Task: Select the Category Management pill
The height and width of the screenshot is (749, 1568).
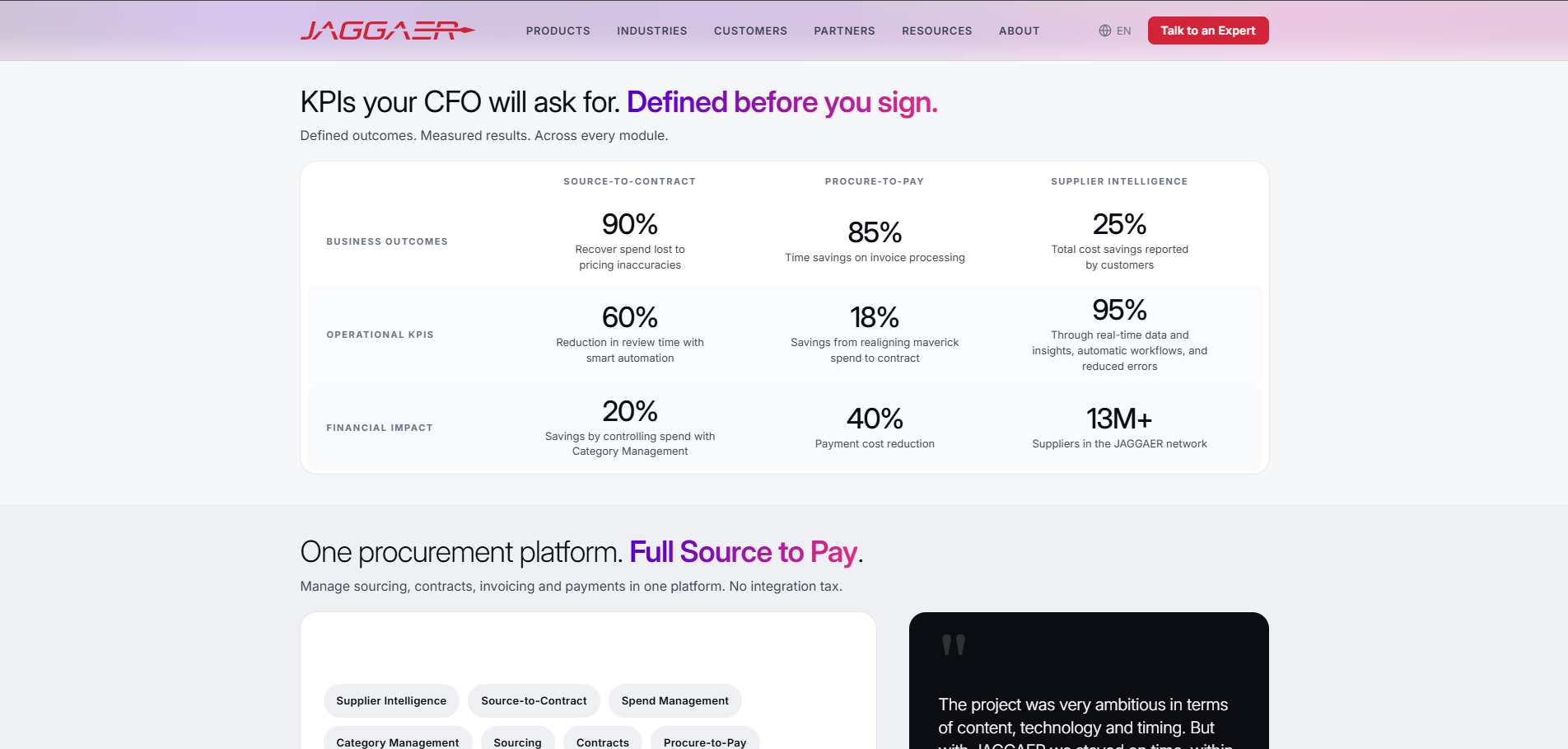Action: [x=398, y=742]
